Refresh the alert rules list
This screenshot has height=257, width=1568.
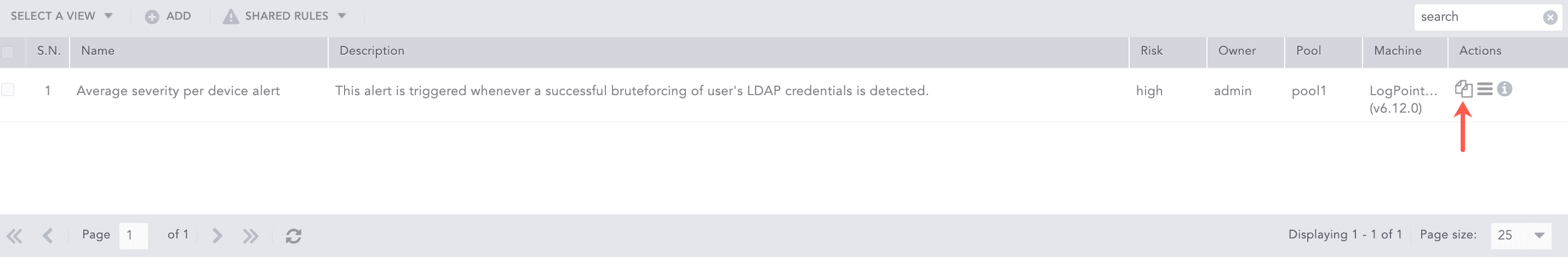click(x=294, y=236)
